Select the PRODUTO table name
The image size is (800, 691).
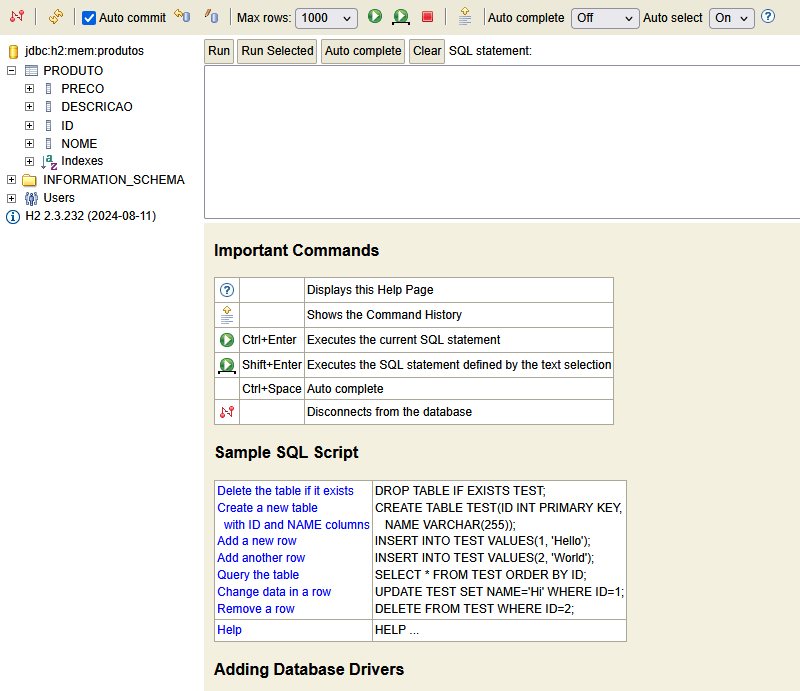pyautogui.click(x=73, y=70)
